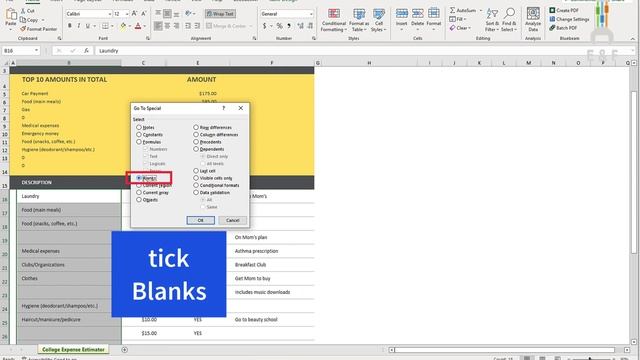Click the Fill Color bucket swatch
Screen dimensions: 640x360
coord(123,26)
